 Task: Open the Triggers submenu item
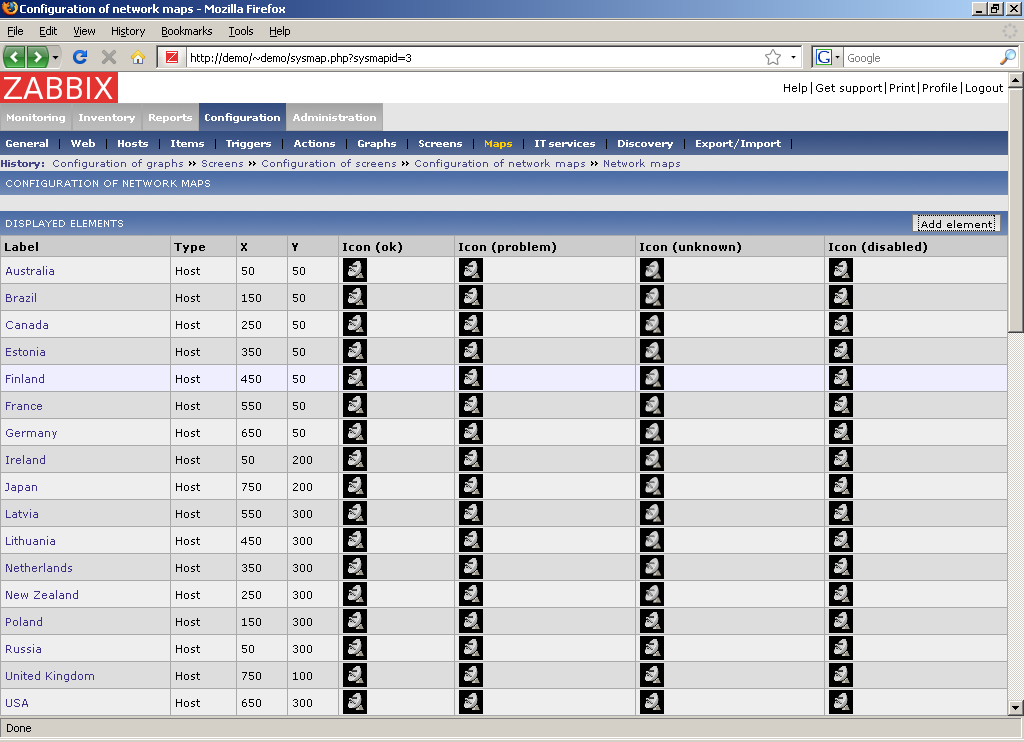pos(248,144)
